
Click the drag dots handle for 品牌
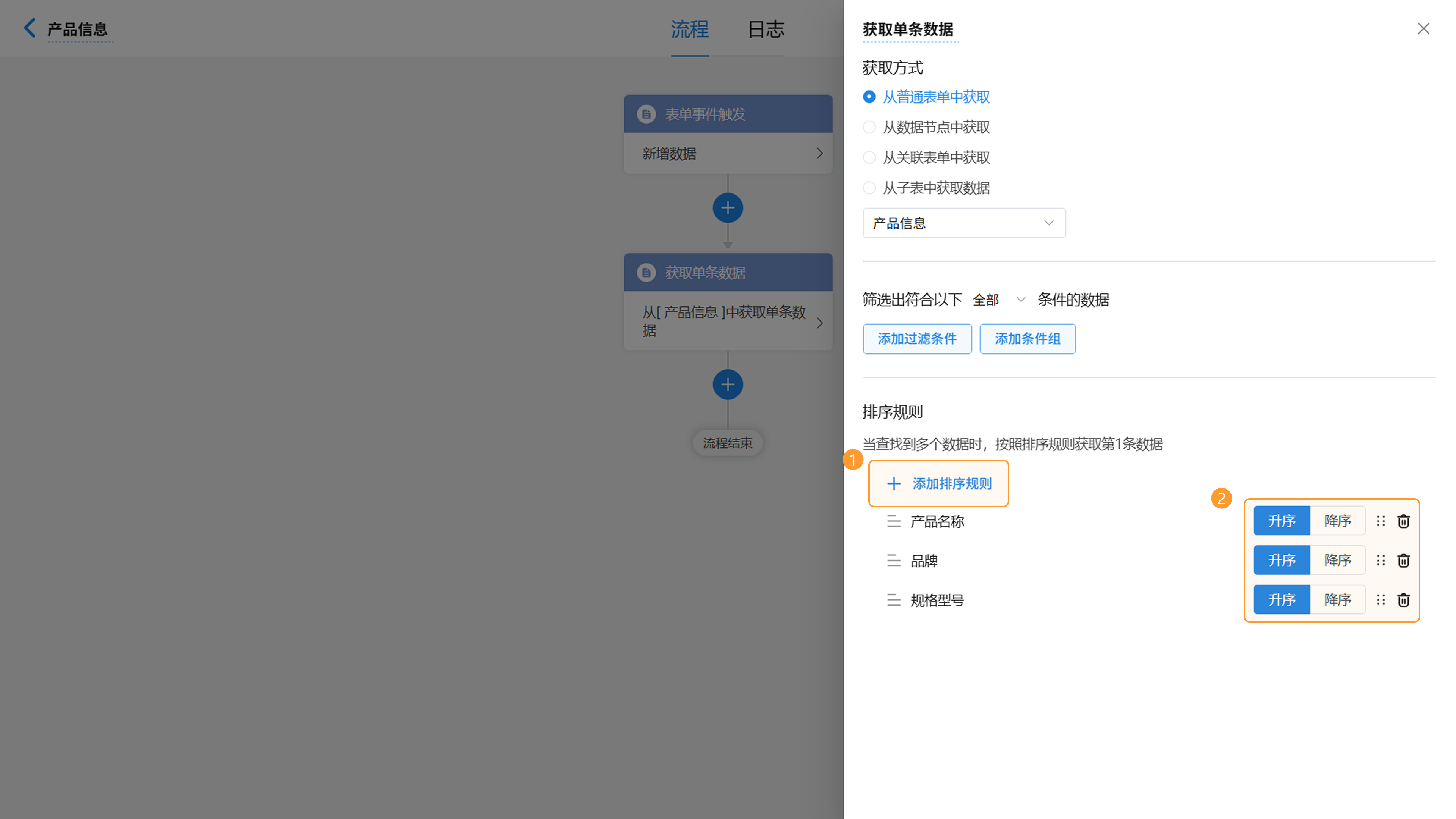coord(1381,561)
